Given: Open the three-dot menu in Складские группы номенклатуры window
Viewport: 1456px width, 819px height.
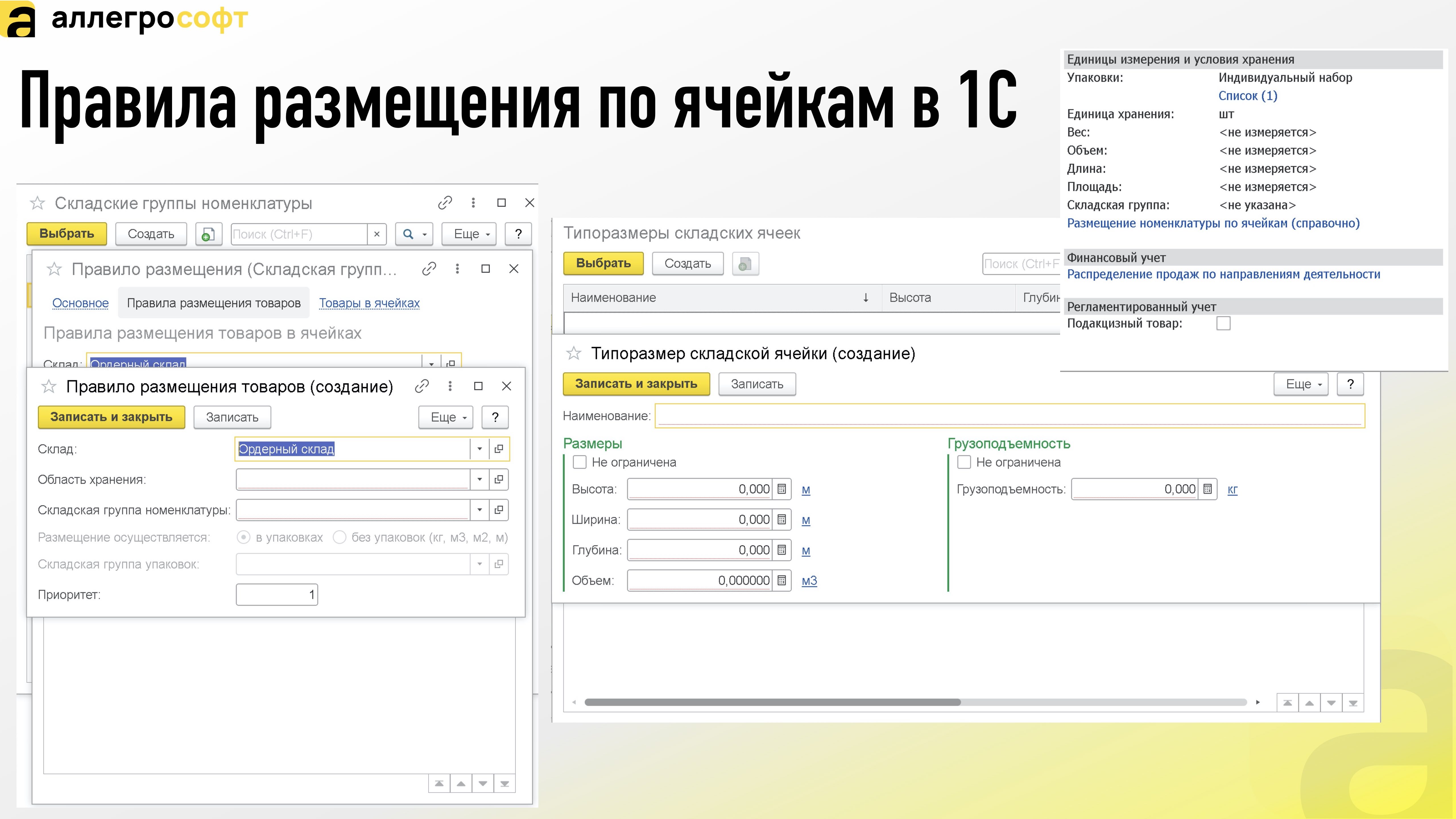Looking at the screenshot, I should click(473, 202).
